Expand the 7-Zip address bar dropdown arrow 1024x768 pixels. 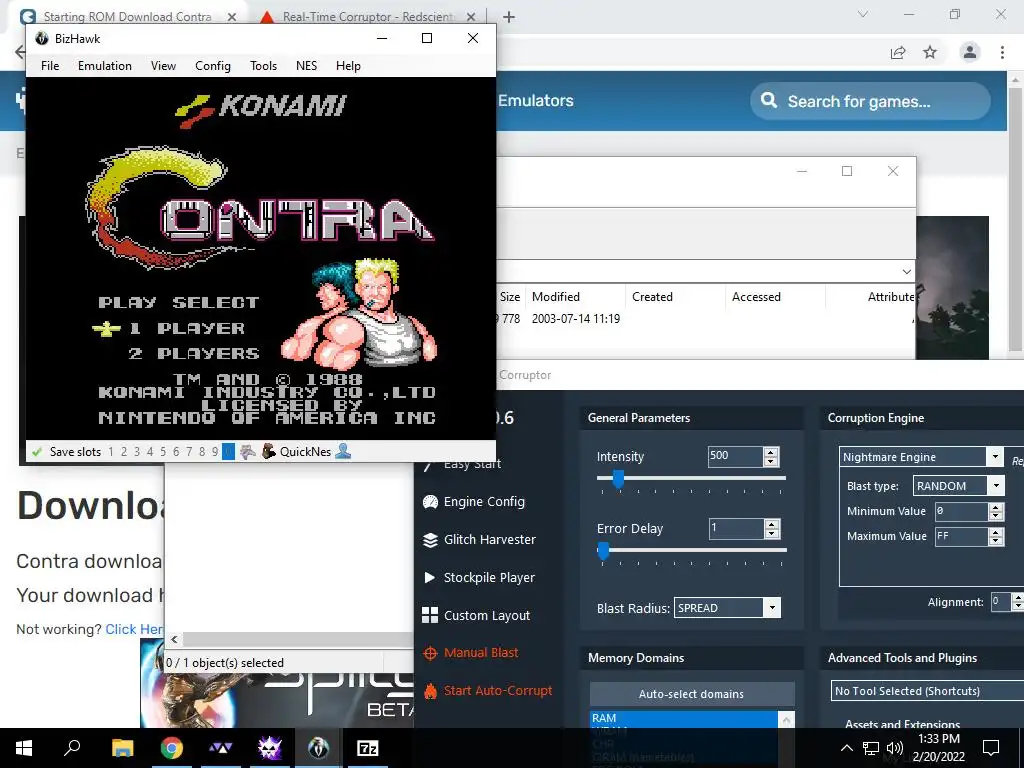[x=906, y=272]
